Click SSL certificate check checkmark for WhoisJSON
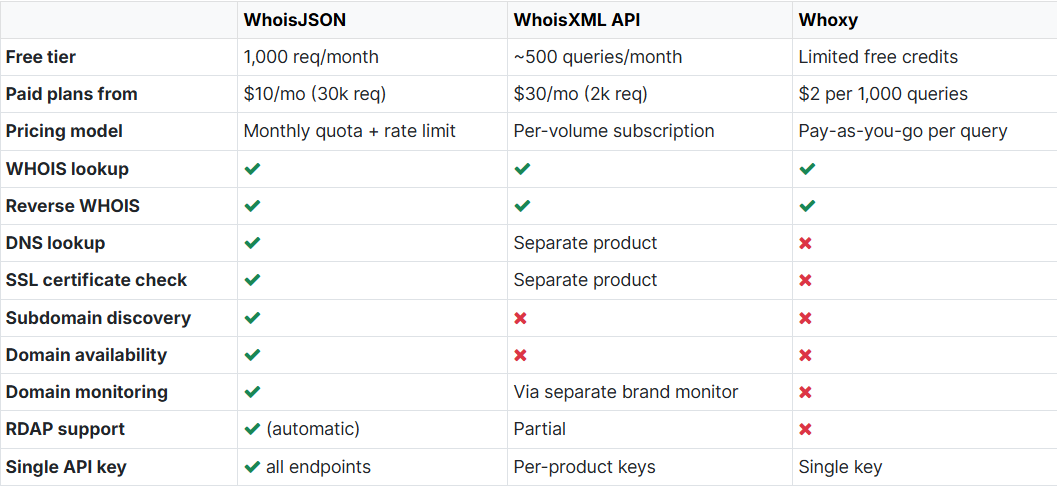Screen dimensions: 1057x486 pos(252,280)
